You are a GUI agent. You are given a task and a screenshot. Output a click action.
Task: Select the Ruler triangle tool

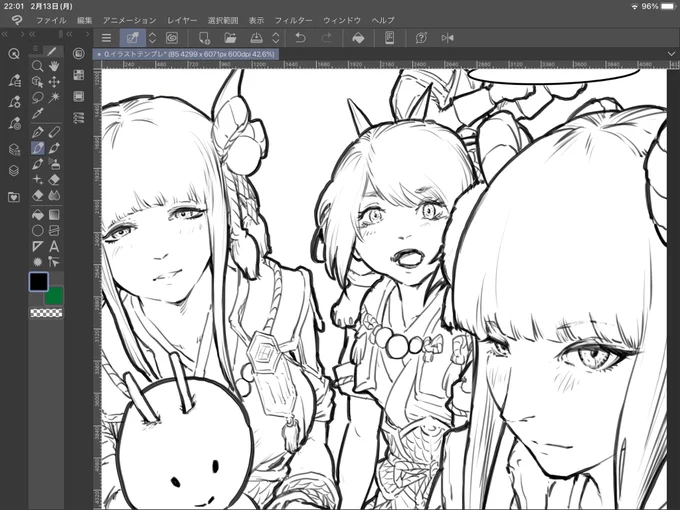click(x=38, y=246)
